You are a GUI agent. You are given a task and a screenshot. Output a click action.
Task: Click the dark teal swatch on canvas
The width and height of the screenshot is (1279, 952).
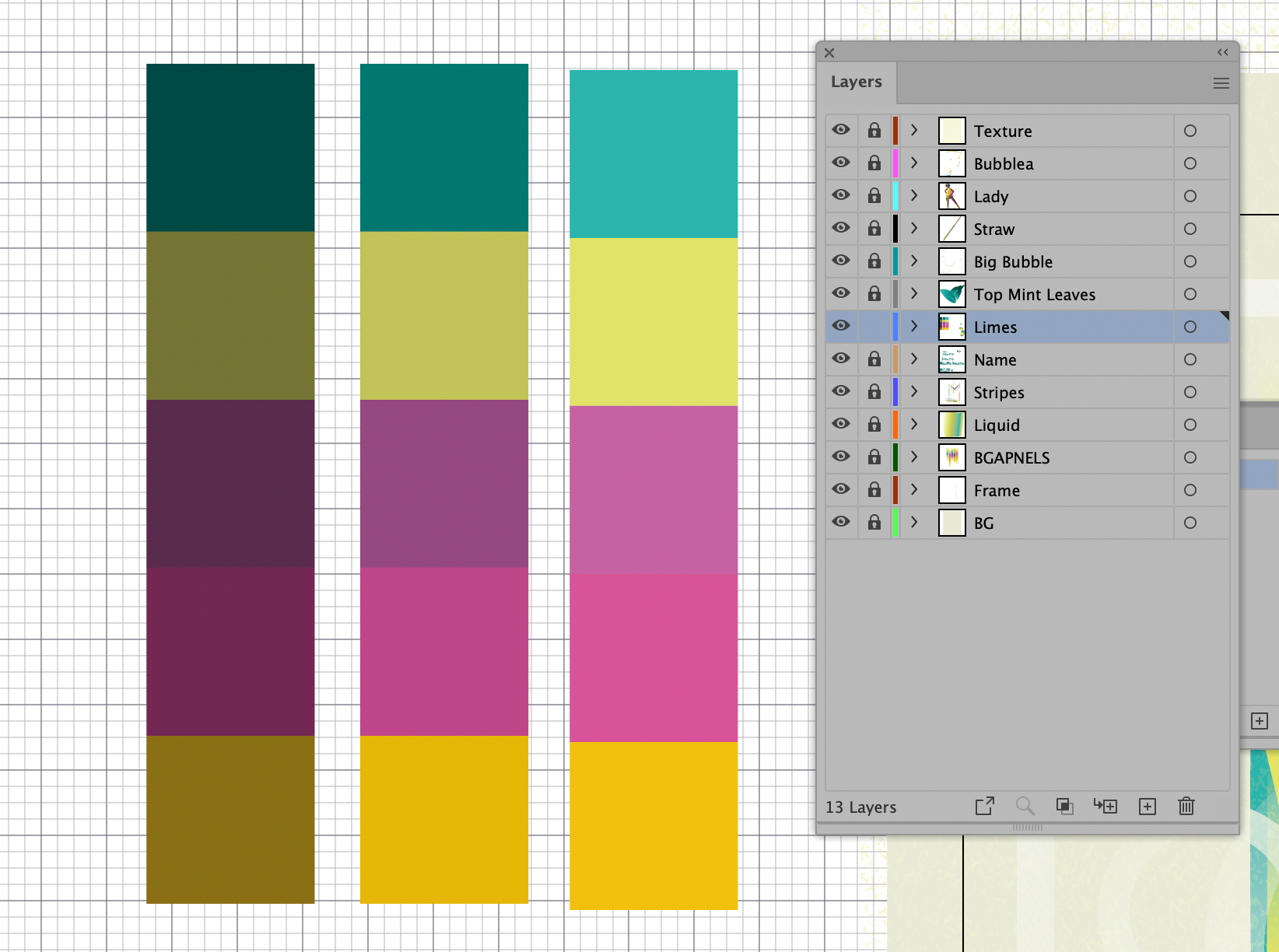tap(230, 148)
